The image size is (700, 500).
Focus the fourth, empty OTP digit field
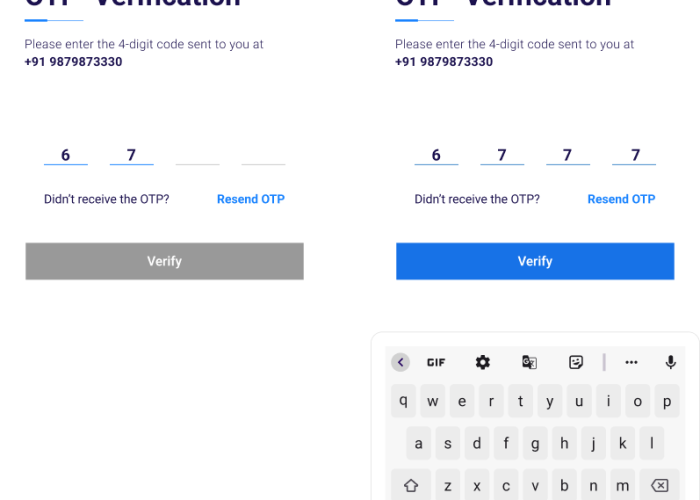click(263, 155)
